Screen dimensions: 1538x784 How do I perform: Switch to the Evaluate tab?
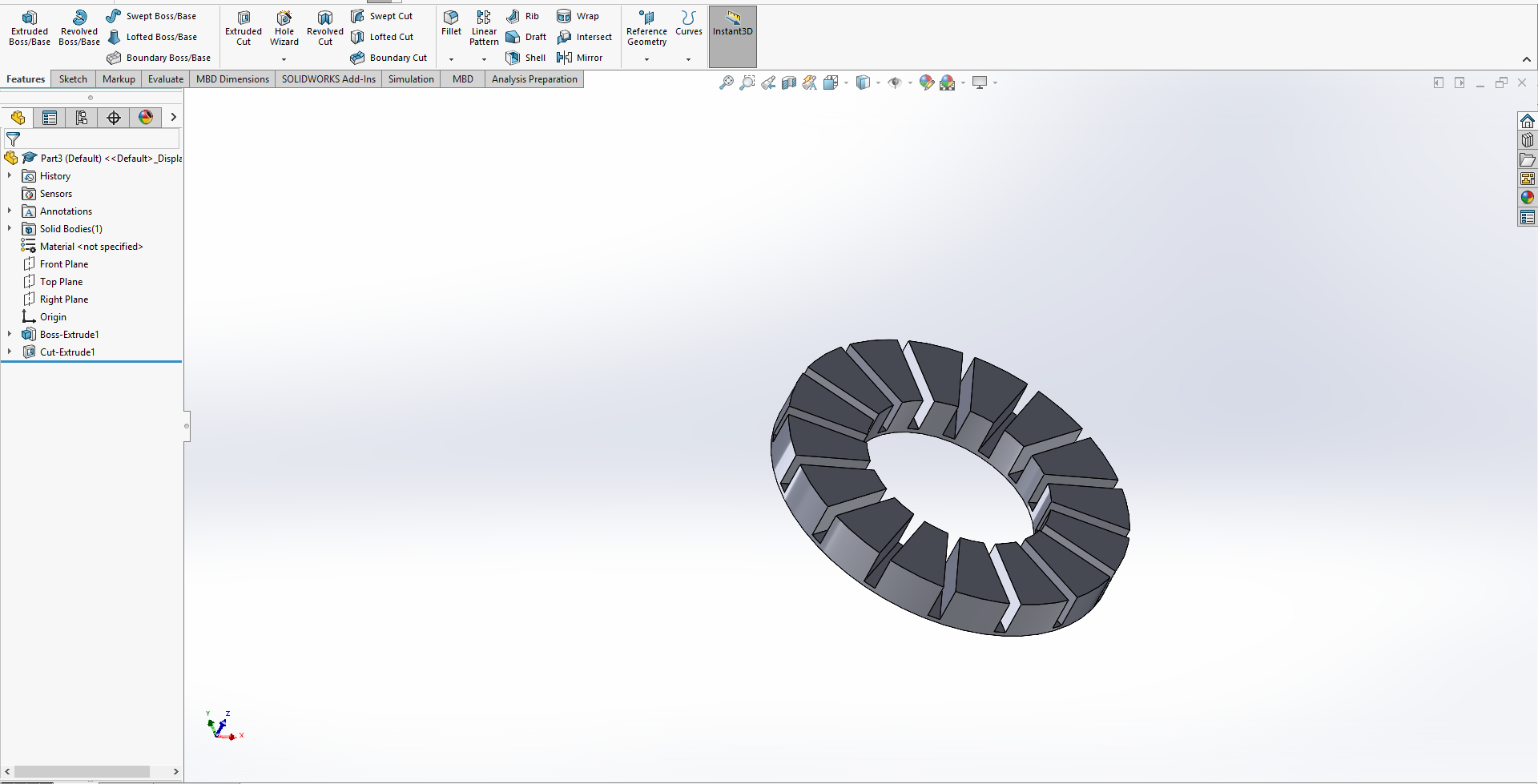pyautogui.click(x=166, y=79)
